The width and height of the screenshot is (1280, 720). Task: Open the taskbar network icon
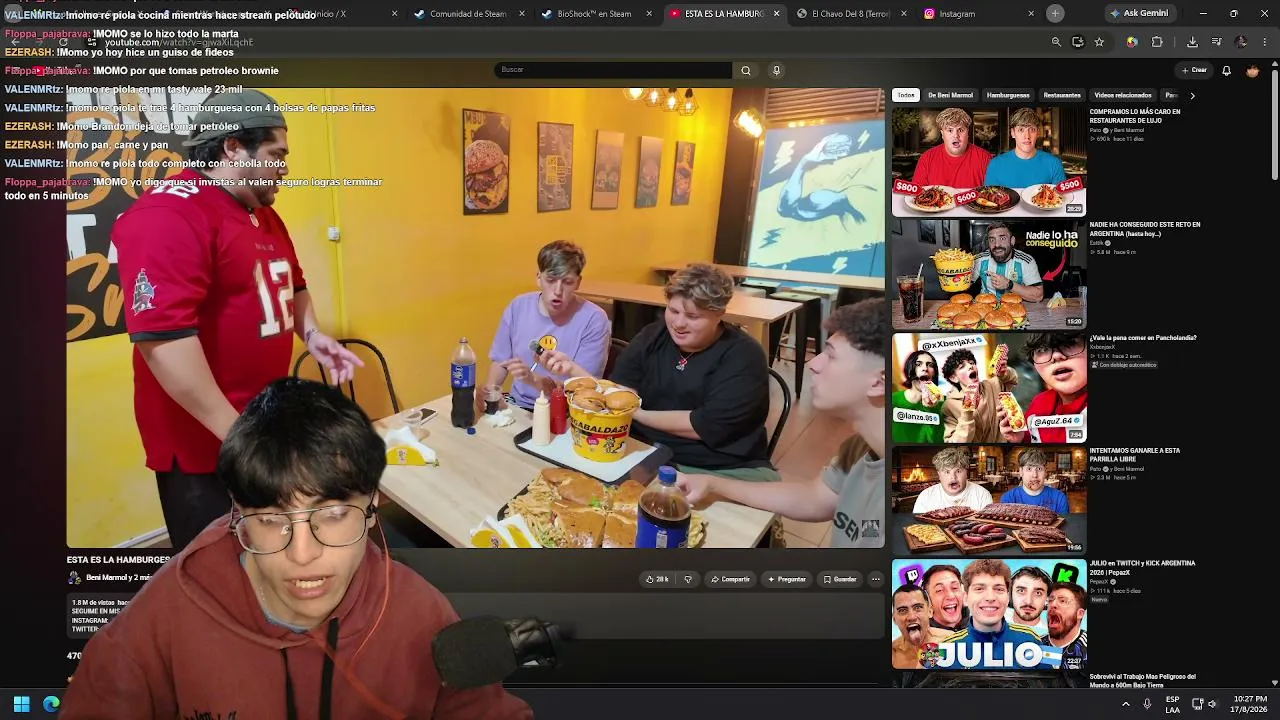point(1195,704)
